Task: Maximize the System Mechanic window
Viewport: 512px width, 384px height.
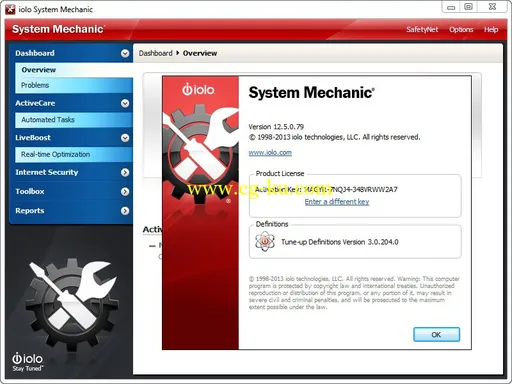Action: coord(468,7)
